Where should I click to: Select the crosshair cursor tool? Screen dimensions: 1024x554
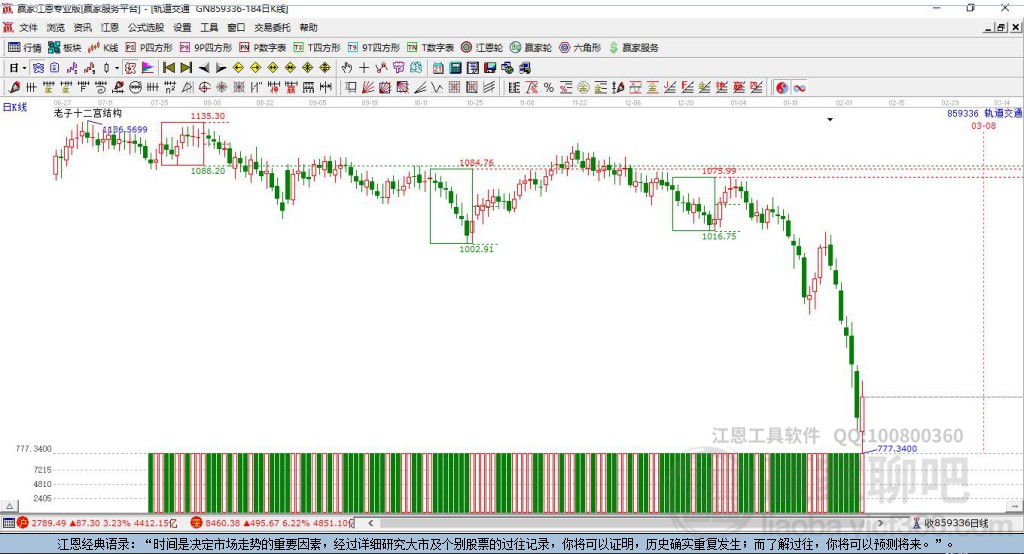364,68
